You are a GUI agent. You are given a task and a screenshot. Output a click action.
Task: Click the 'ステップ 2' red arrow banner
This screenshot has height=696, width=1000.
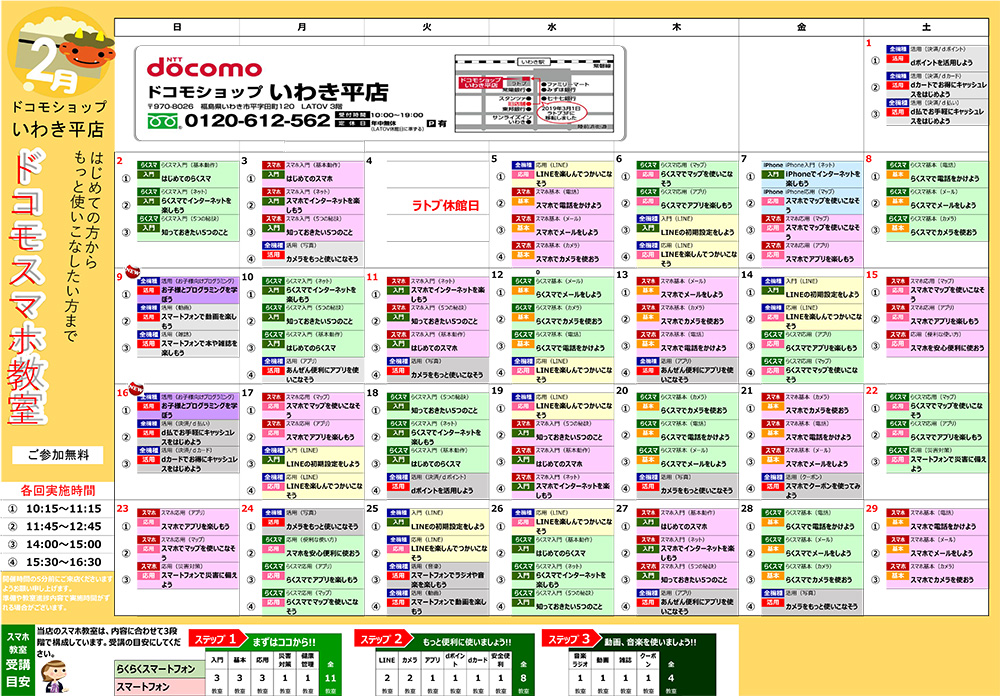383,639
